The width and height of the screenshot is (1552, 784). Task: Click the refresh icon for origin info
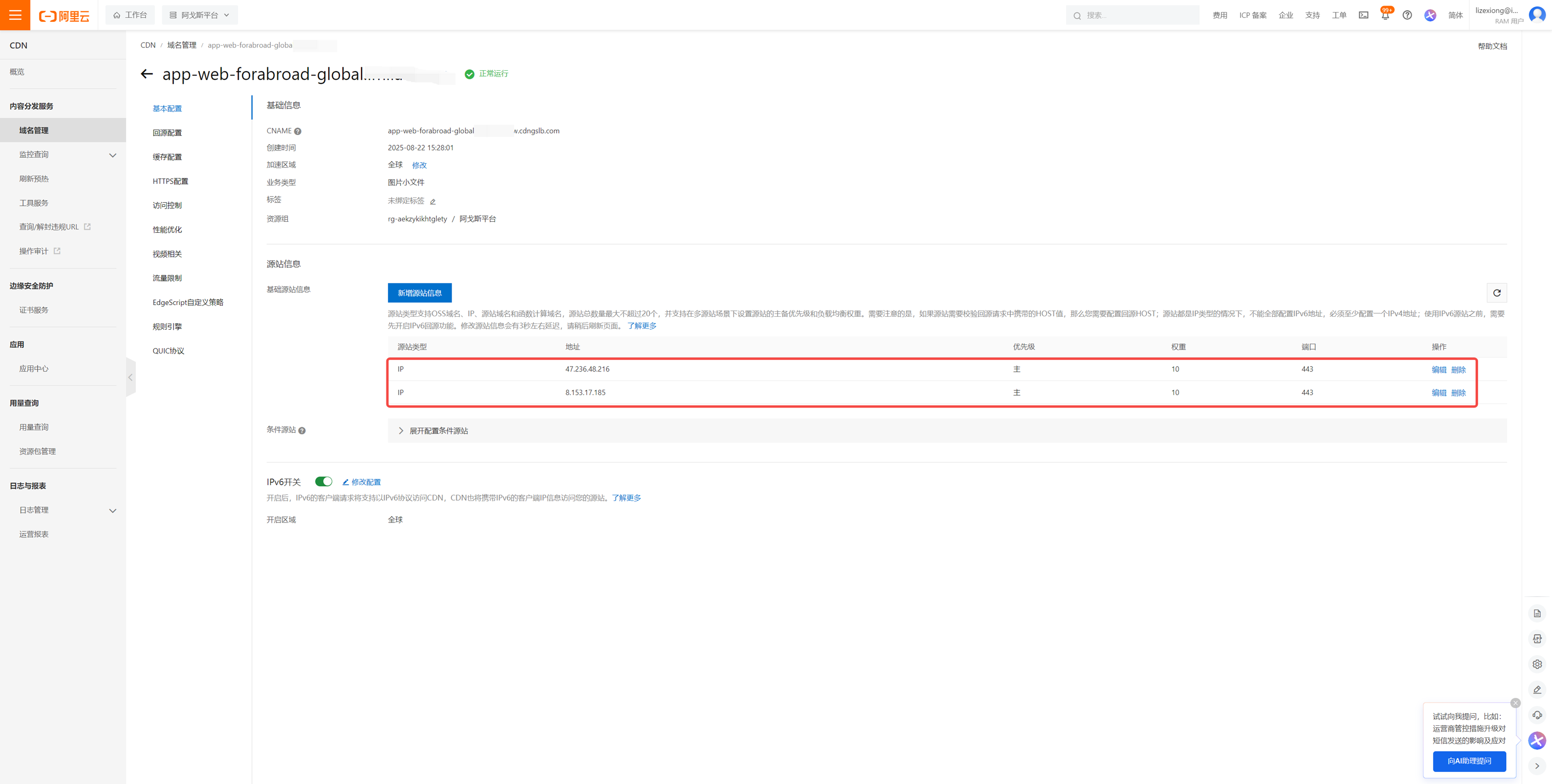pyautogui.click(x=1497, y=292)
